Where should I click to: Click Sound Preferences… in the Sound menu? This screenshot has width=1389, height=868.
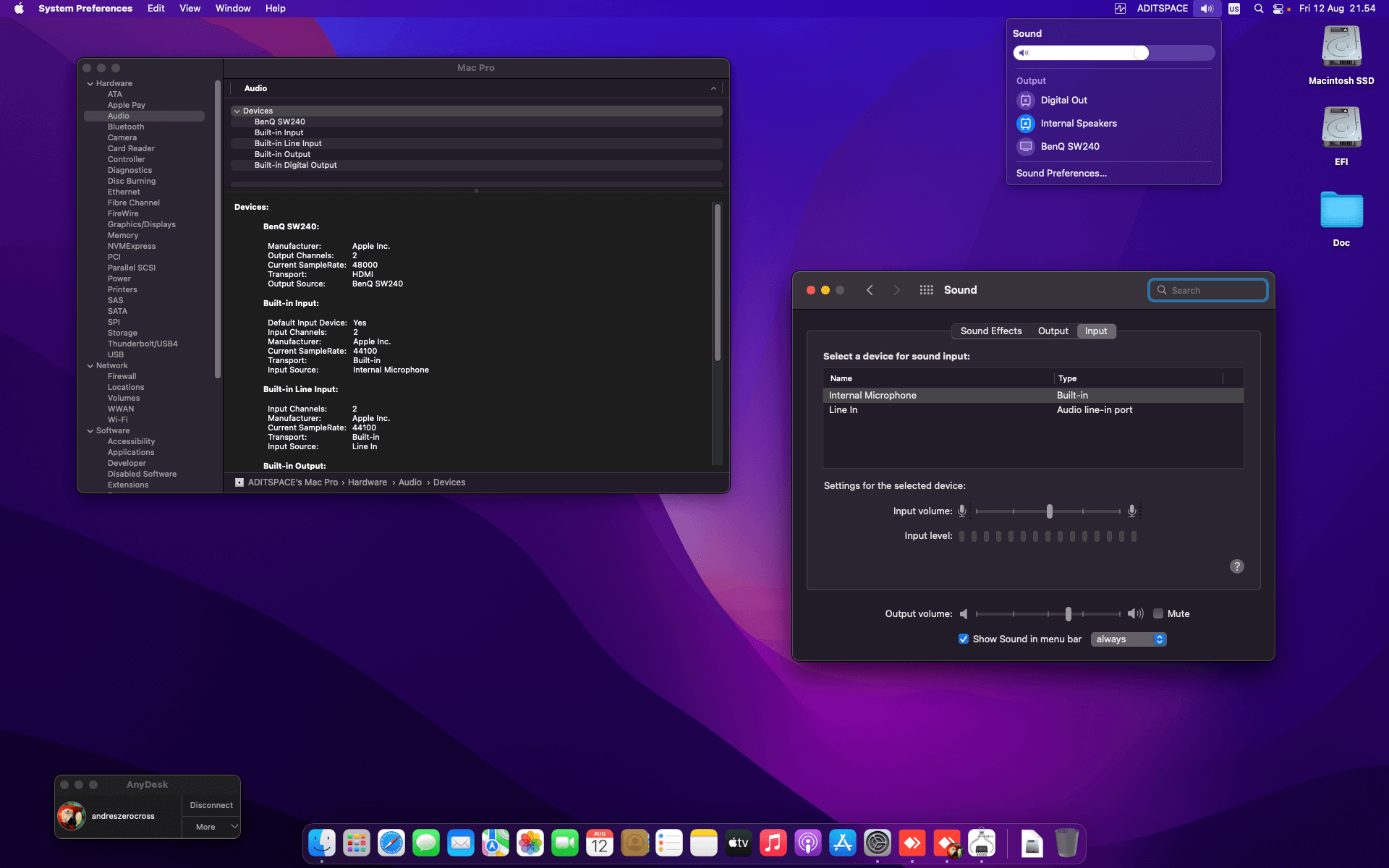tap(1061, 174)
